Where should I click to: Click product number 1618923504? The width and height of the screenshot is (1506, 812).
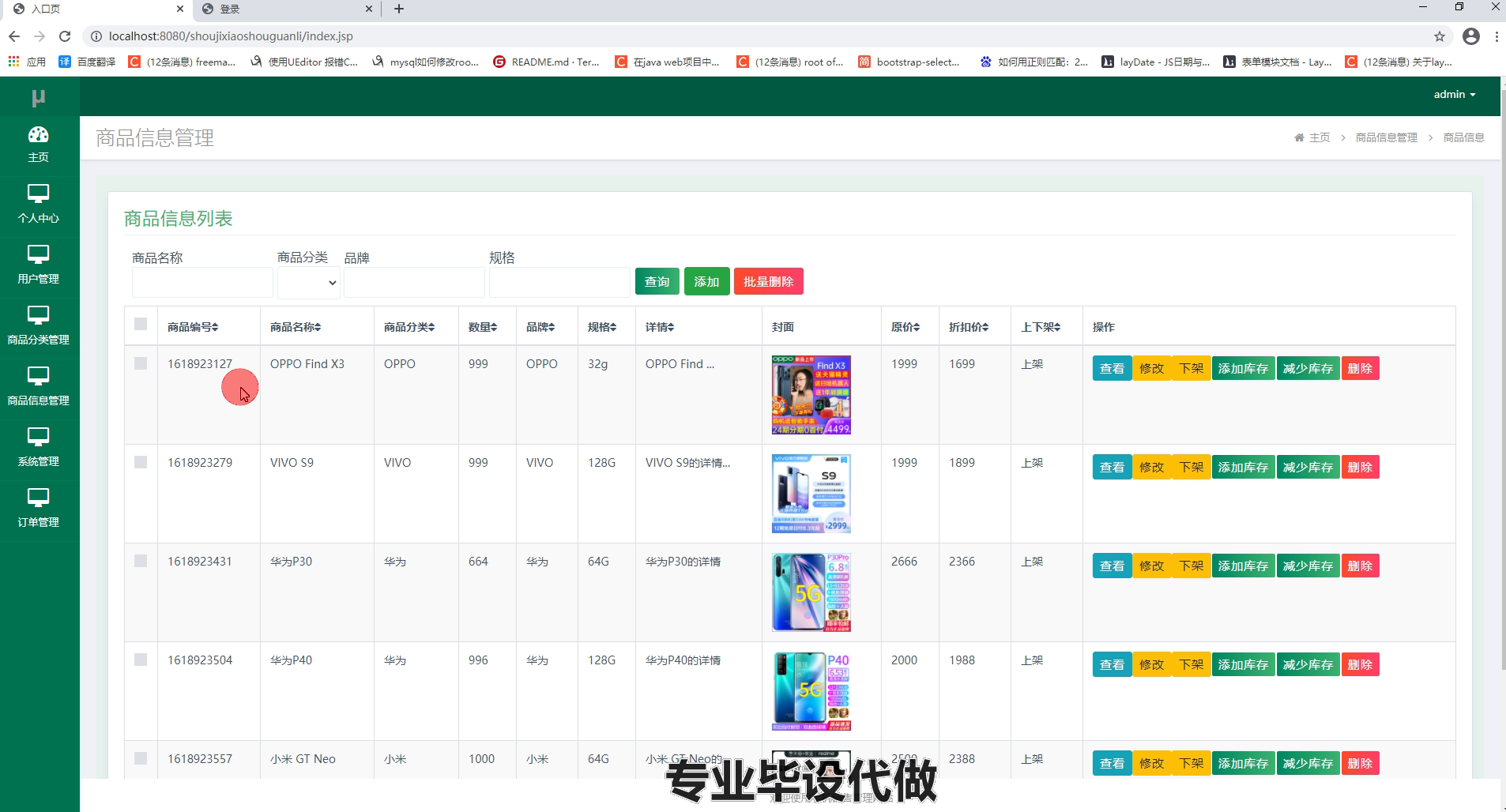[x=200, y=660]
